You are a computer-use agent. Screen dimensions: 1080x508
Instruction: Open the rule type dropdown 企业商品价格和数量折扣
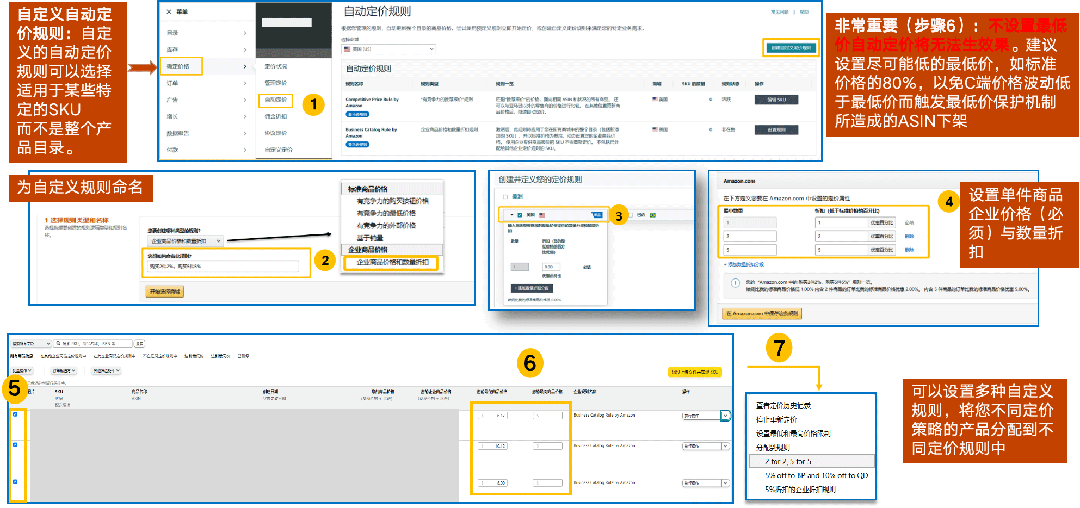click(x=186, y=241)
